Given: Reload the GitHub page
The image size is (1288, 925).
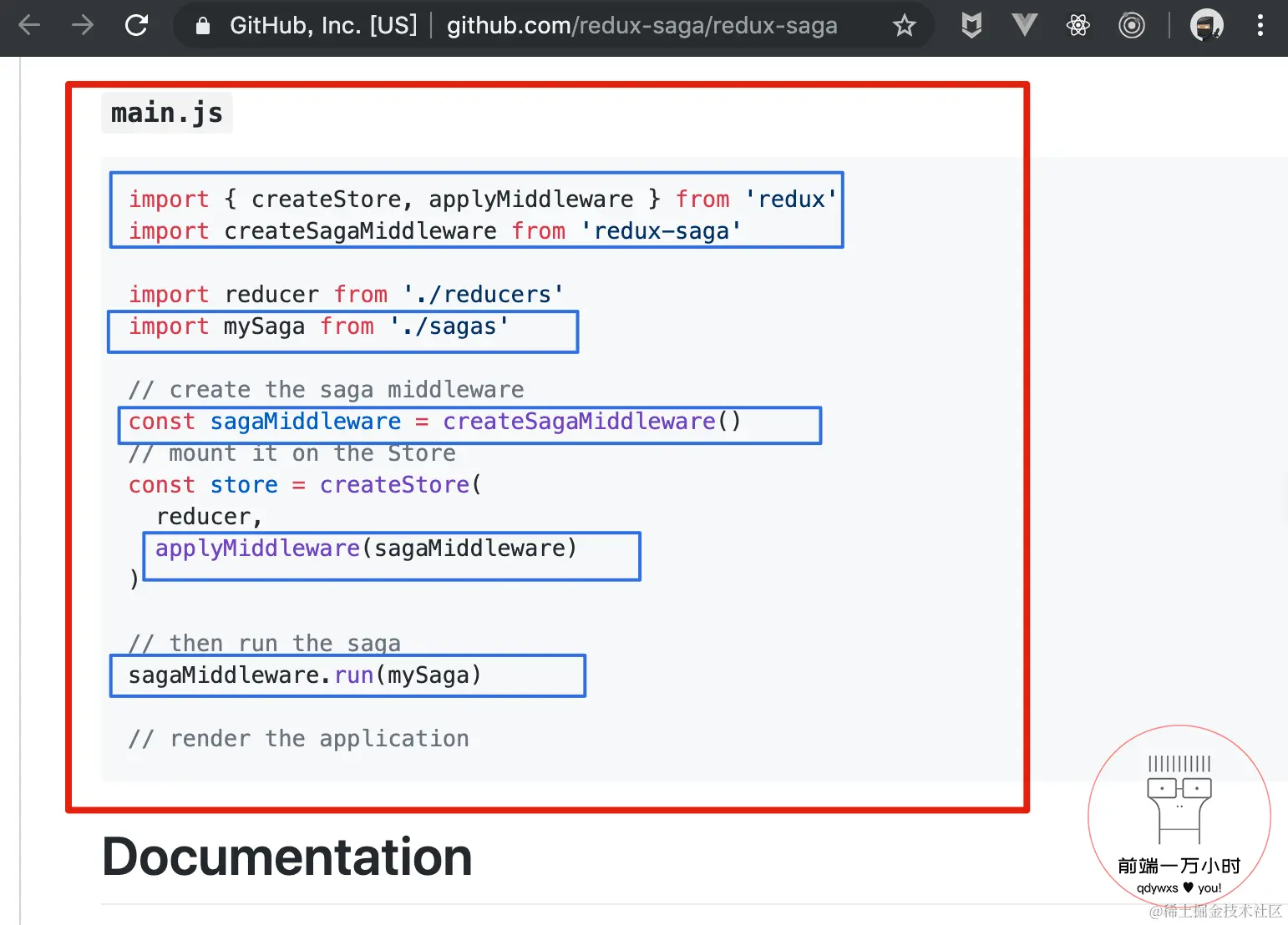Looking at the screenshot, I should (136, 25).
